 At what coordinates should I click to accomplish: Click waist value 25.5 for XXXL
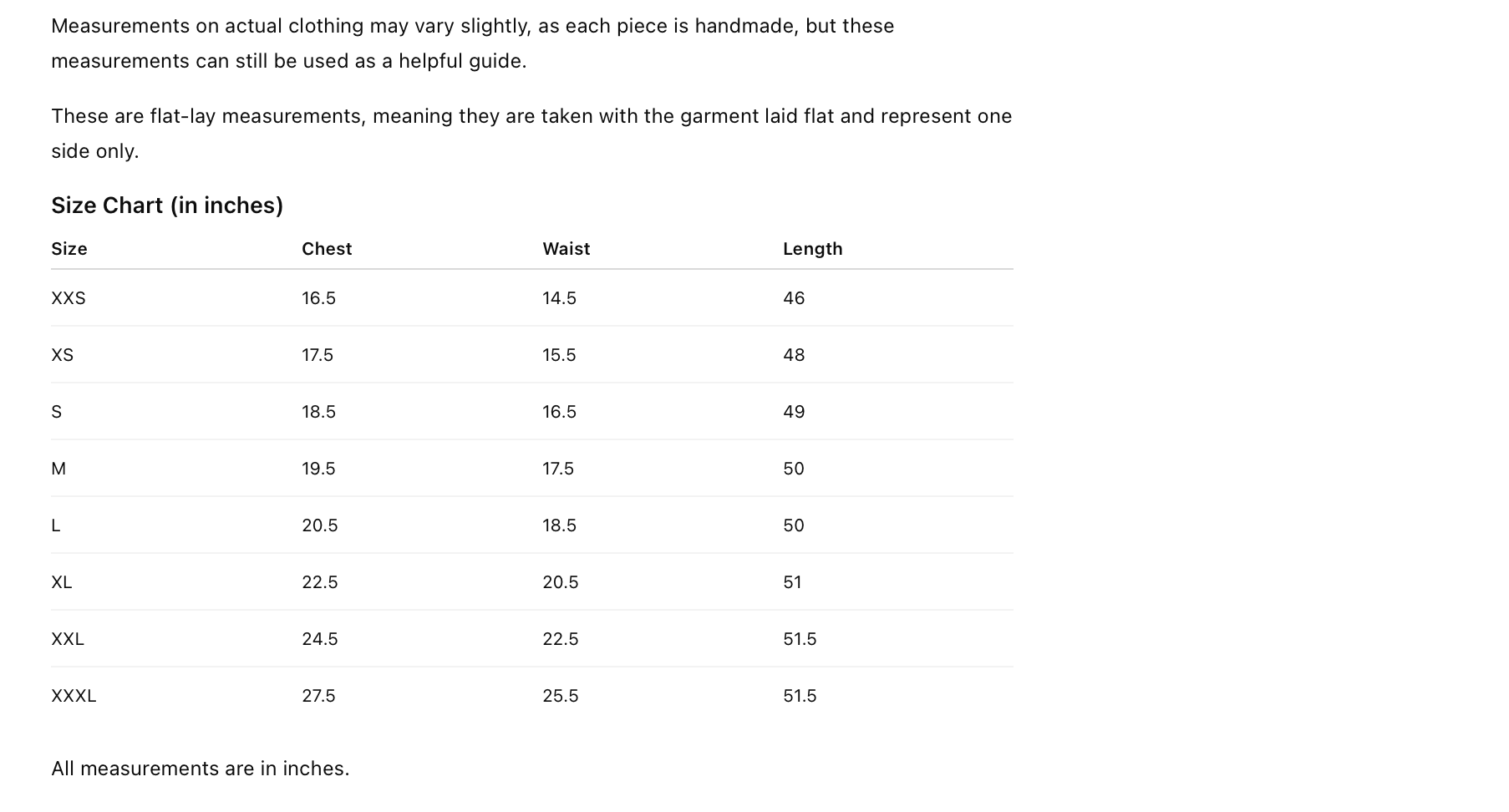(560, 696)
